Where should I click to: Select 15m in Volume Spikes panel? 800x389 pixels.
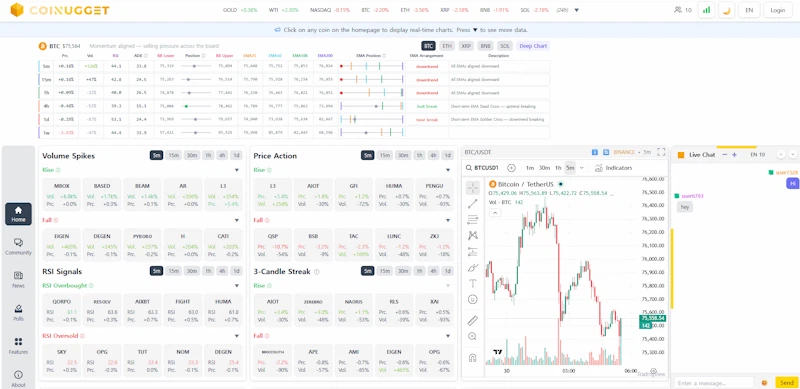coord(173,156)
